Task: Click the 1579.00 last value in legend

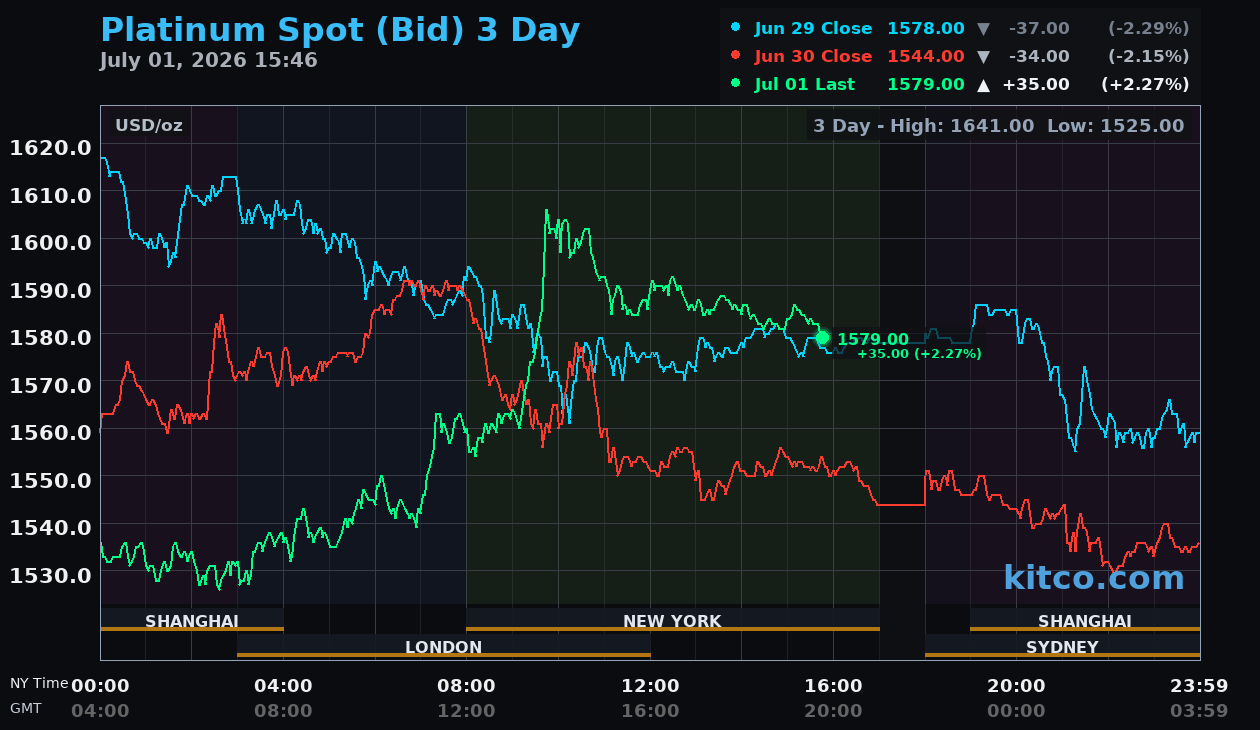Action: [926, 84]
